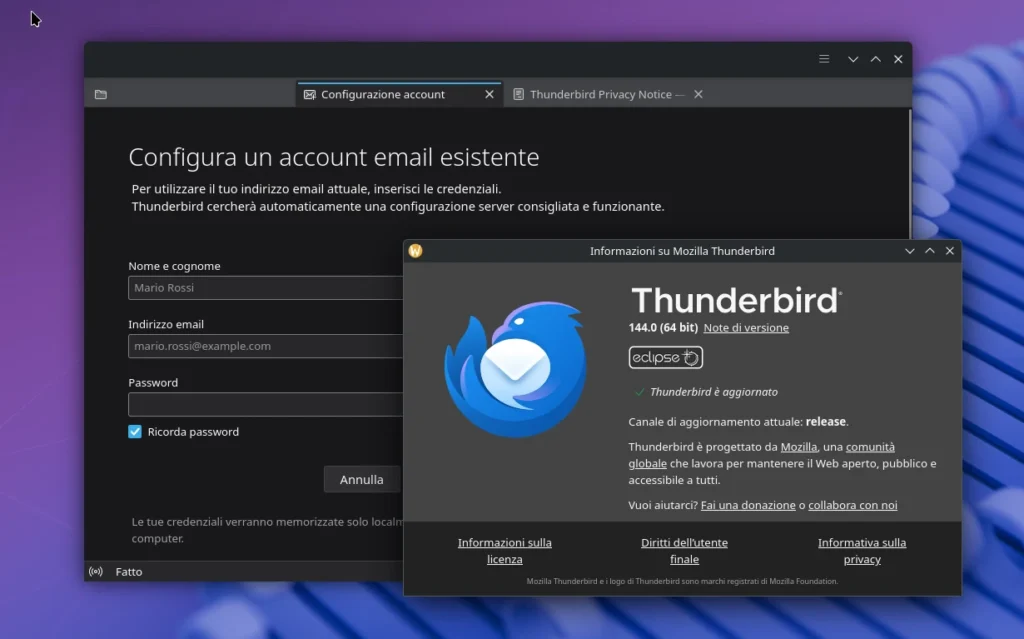Click the page icon on the Privacy Notice tab

[x=518, y=93]
